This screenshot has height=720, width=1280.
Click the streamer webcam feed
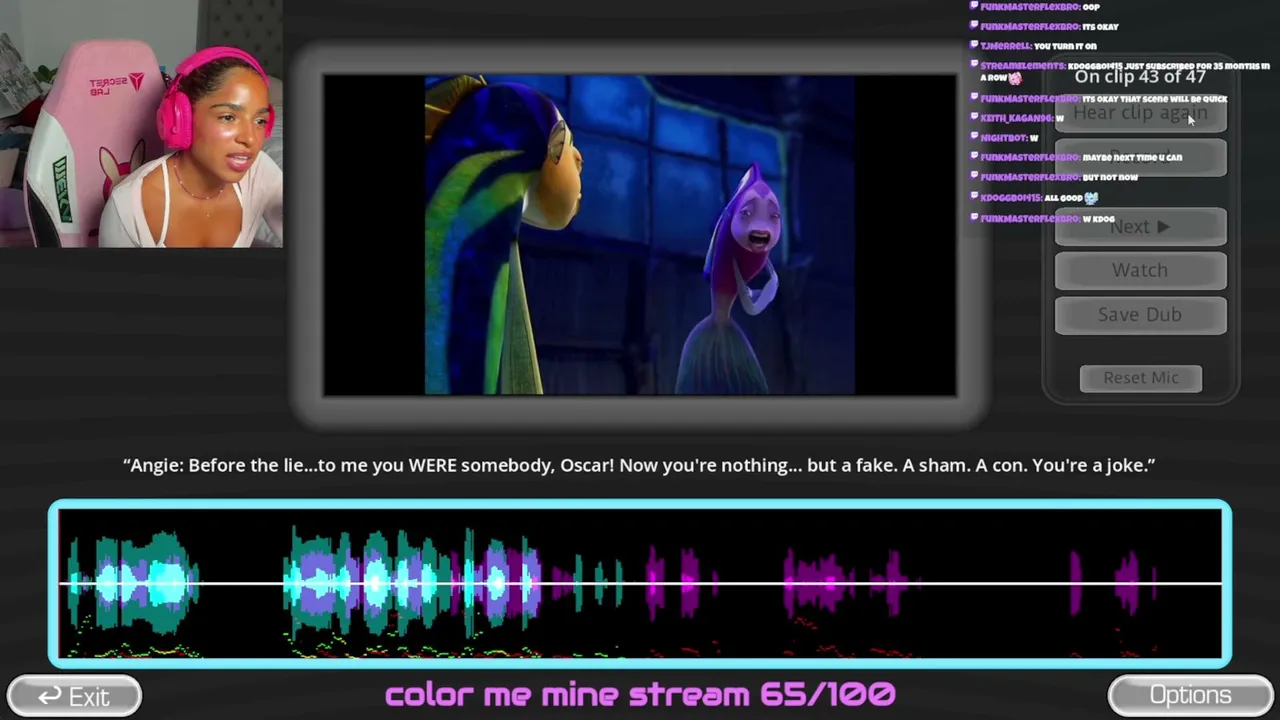point(141,124)
